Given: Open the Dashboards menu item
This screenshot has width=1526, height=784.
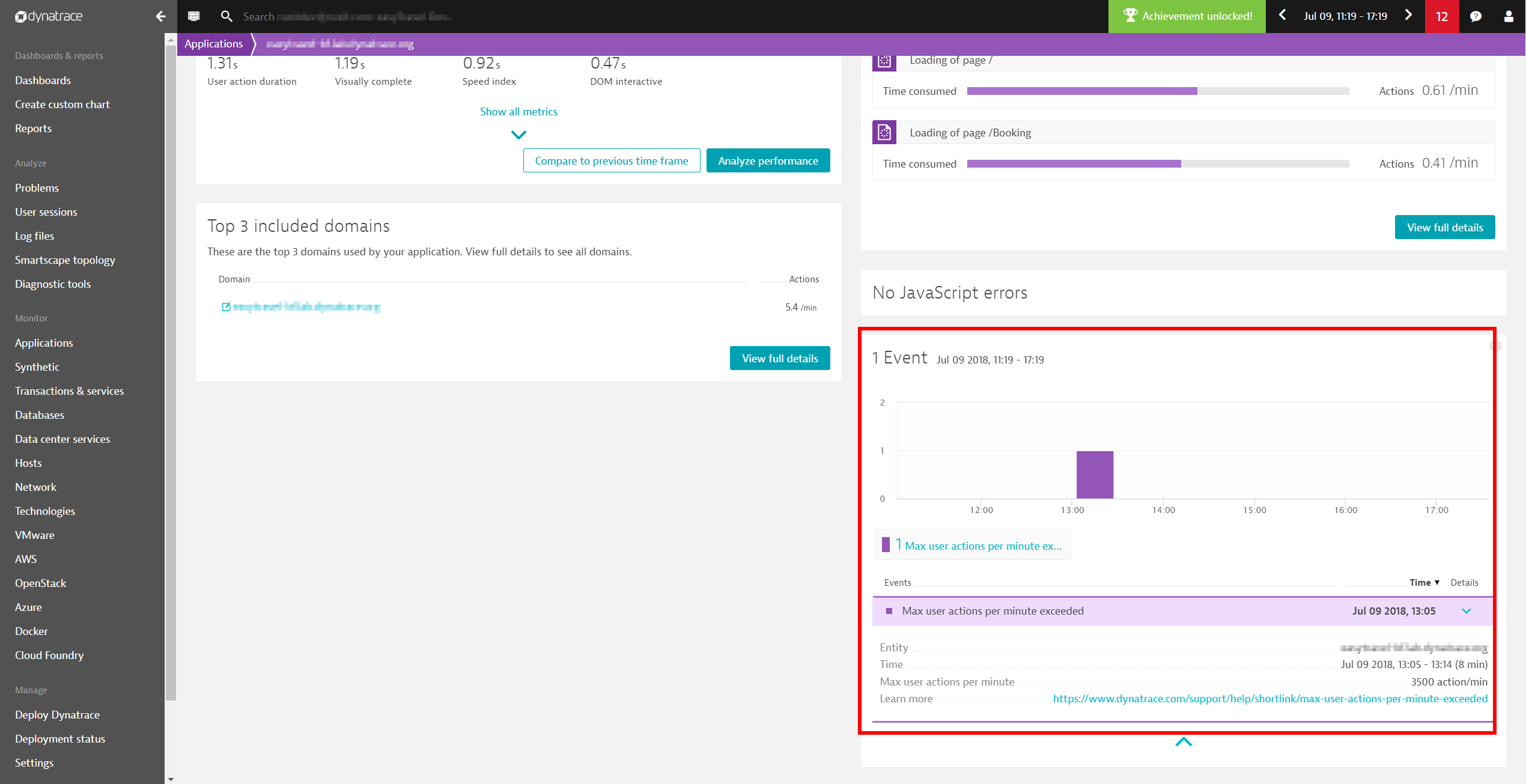Looking at the screenshot, I should [x=43, y=80].
